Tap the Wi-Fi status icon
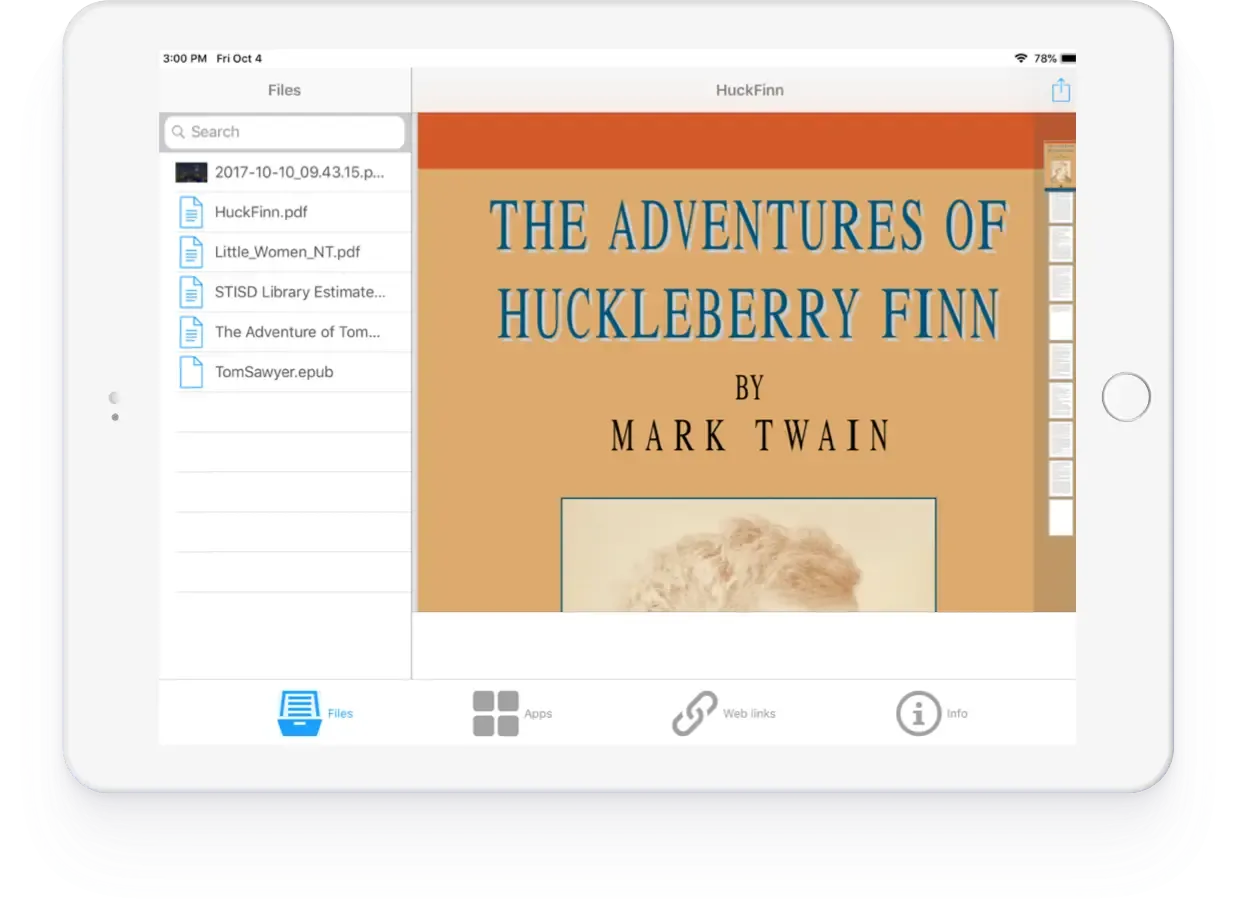Screen dimensions: 1238x920 (x=1020, y=58)
